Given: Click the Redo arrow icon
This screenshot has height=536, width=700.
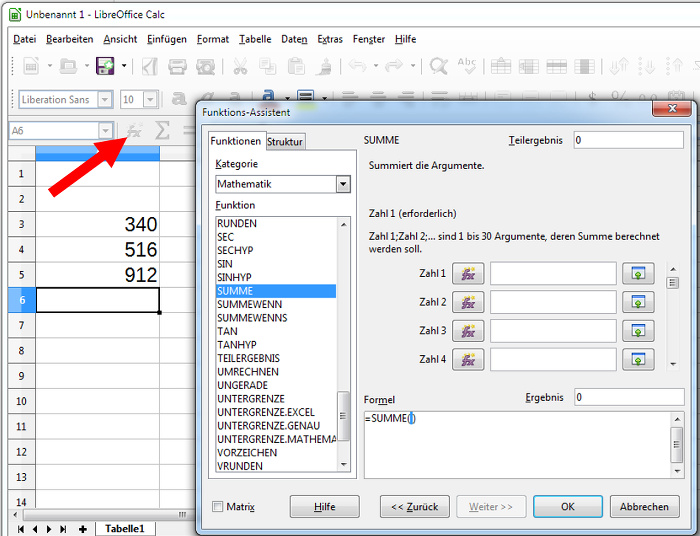Looking at the screenshot, I should (x=394, y=66).
